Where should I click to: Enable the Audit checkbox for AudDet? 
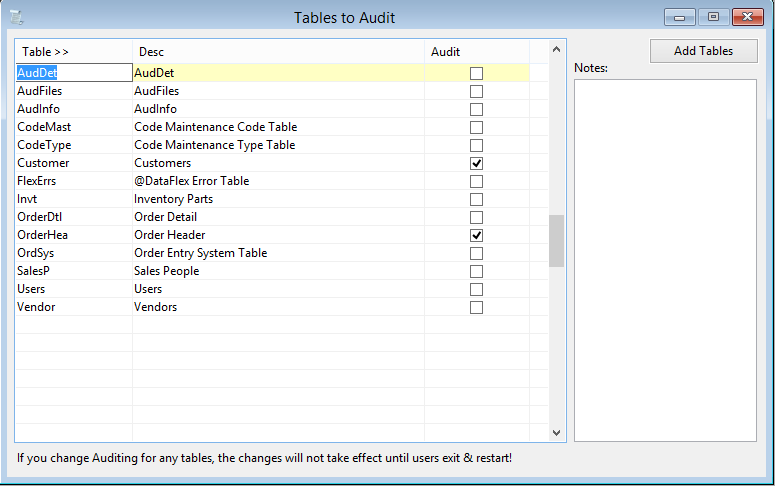476,73
